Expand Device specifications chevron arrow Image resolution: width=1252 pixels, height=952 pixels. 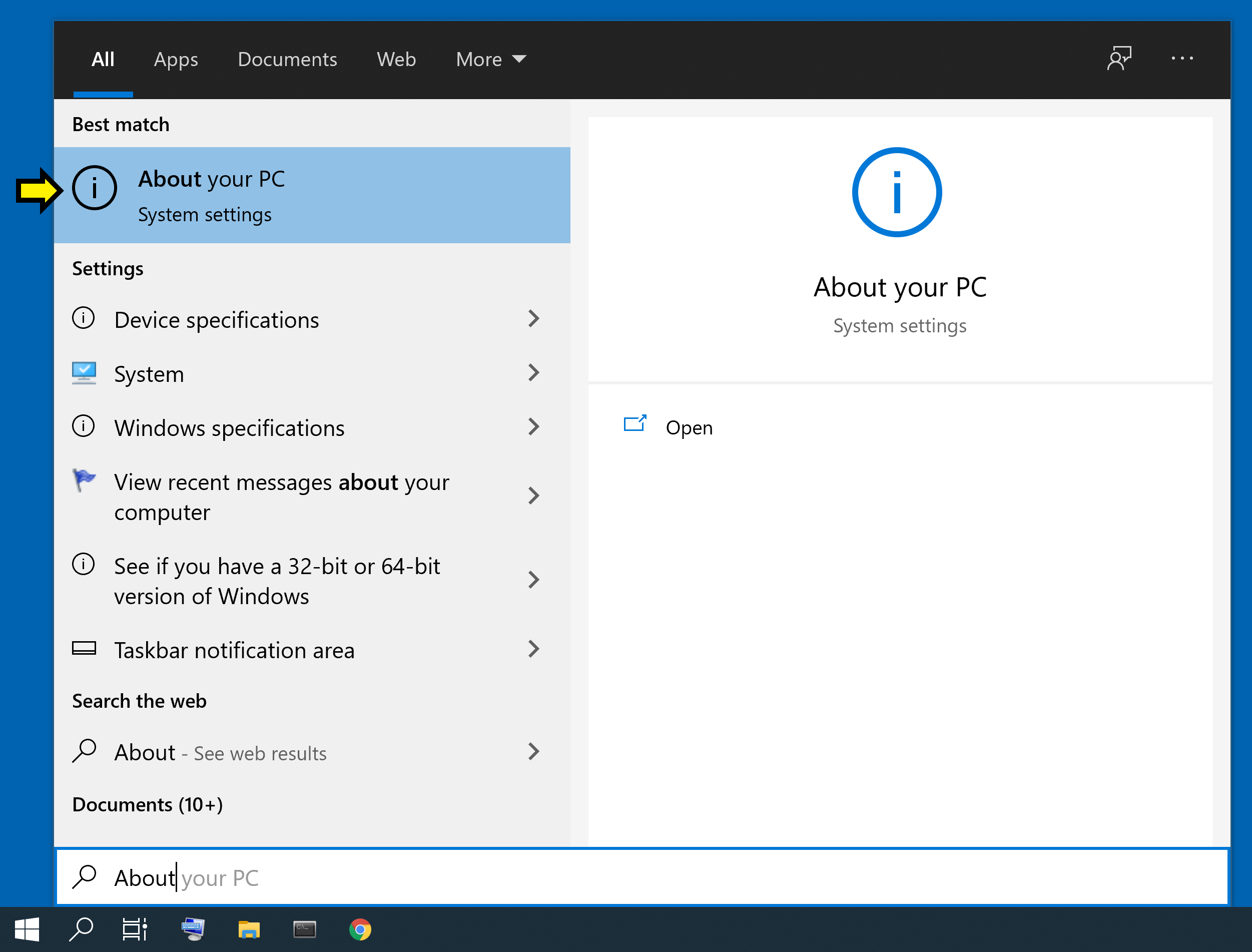[x=533, y=319]
